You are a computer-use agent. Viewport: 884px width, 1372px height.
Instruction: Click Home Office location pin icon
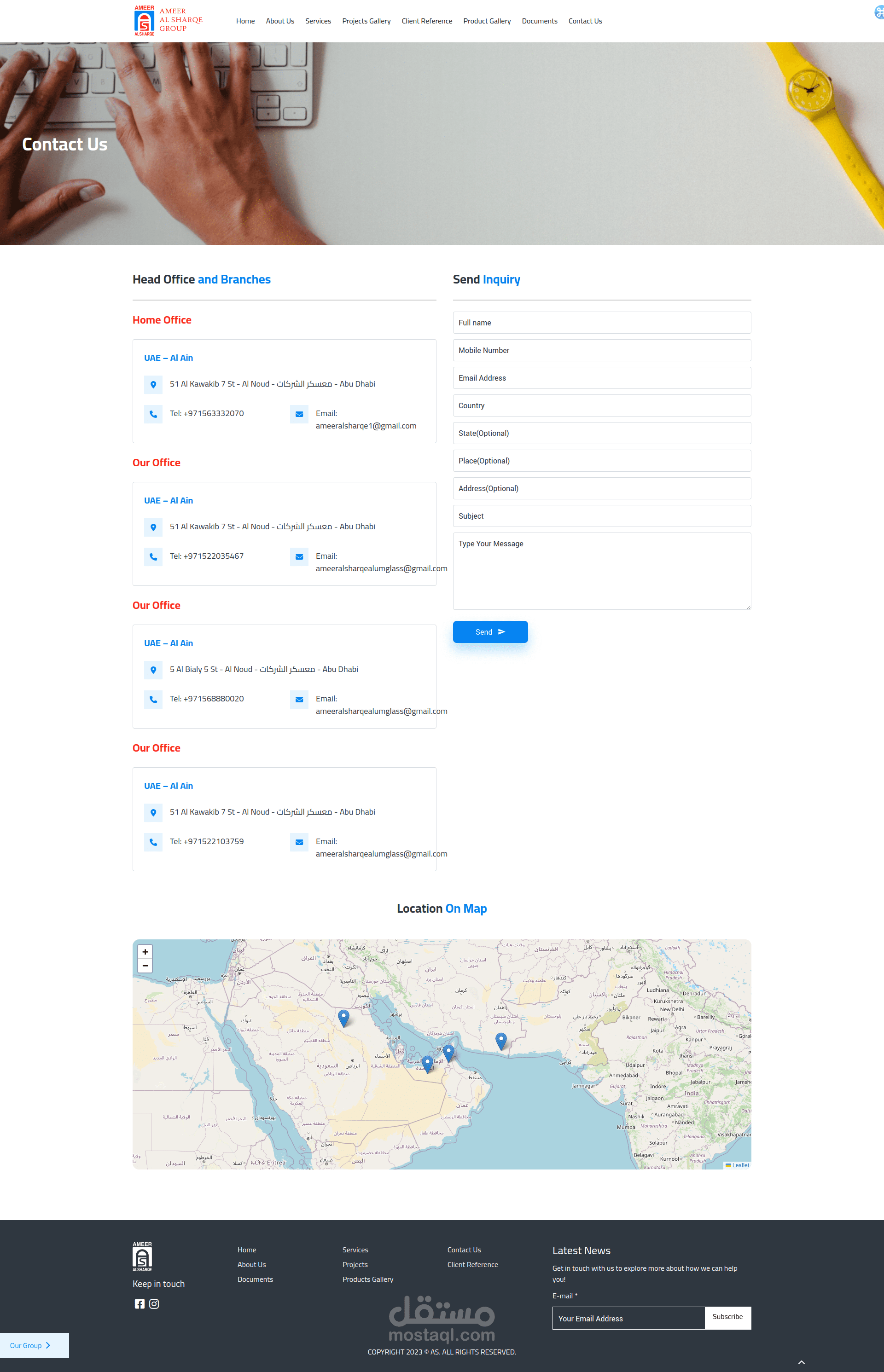pyautogui.click(x=153, y=384)
